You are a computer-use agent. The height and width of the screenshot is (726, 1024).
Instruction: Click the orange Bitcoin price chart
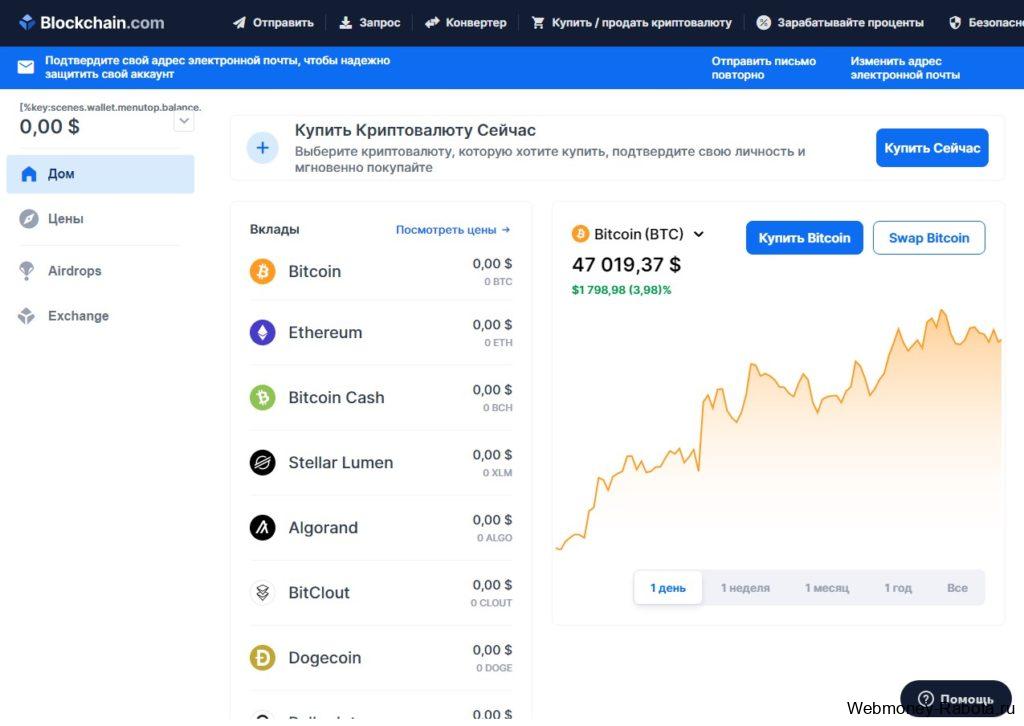778,431
